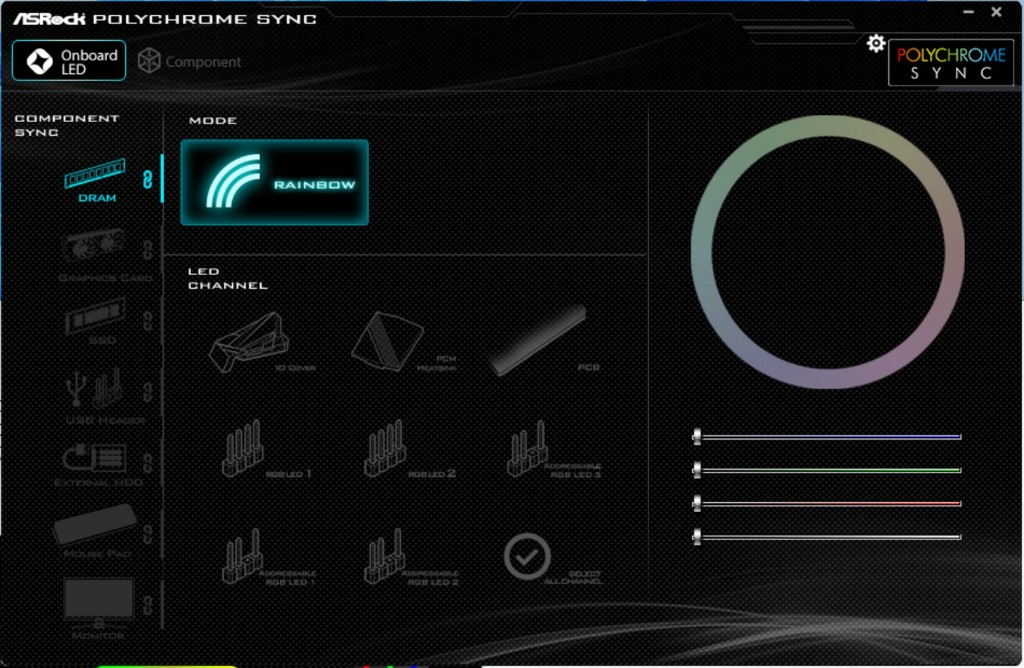Enable the sync link for SSD
This screenshot has width=1024, height=668.
[147, 321]
